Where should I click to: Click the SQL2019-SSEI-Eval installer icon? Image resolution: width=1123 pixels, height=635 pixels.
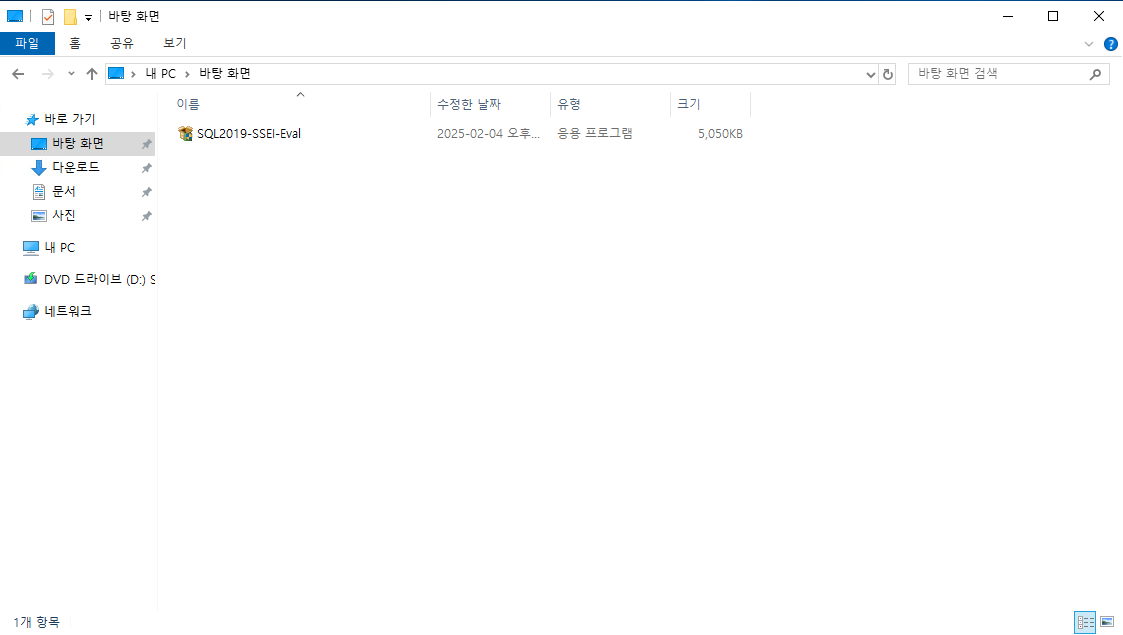click(185, 133)
